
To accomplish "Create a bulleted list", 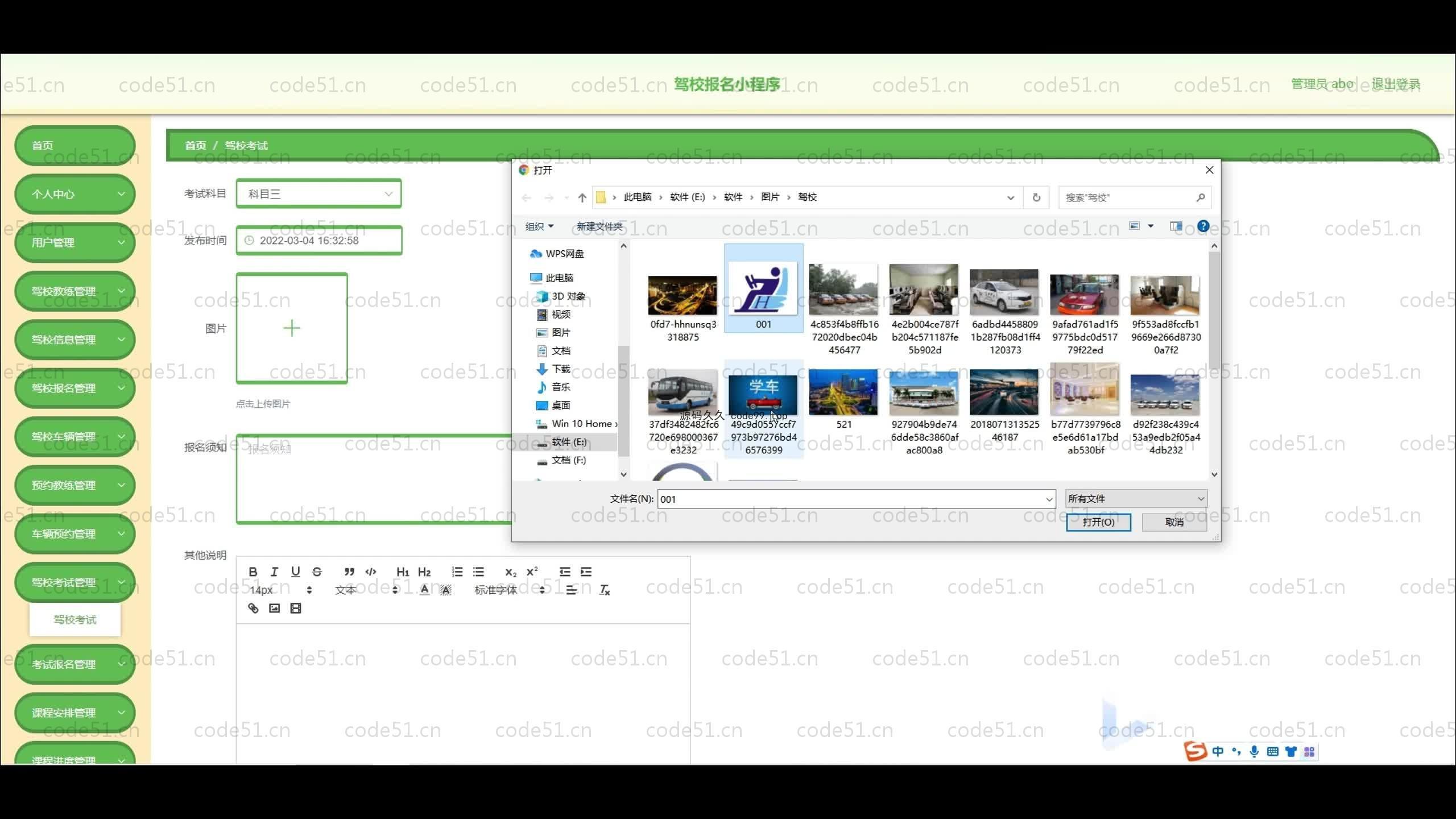I will [x=478, y=572].
